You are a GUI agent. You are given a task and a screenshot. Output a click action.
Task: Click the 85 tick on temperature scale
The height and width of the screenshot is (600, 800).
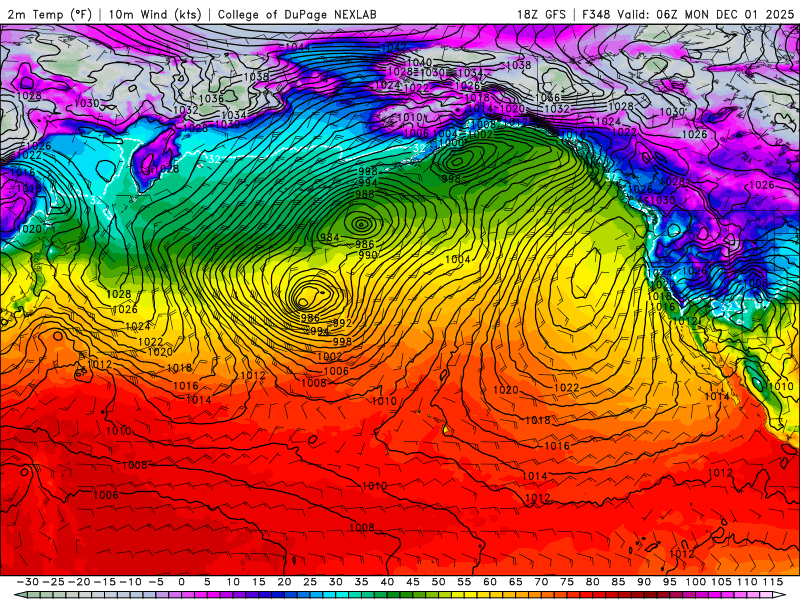(x=618, y=582)
